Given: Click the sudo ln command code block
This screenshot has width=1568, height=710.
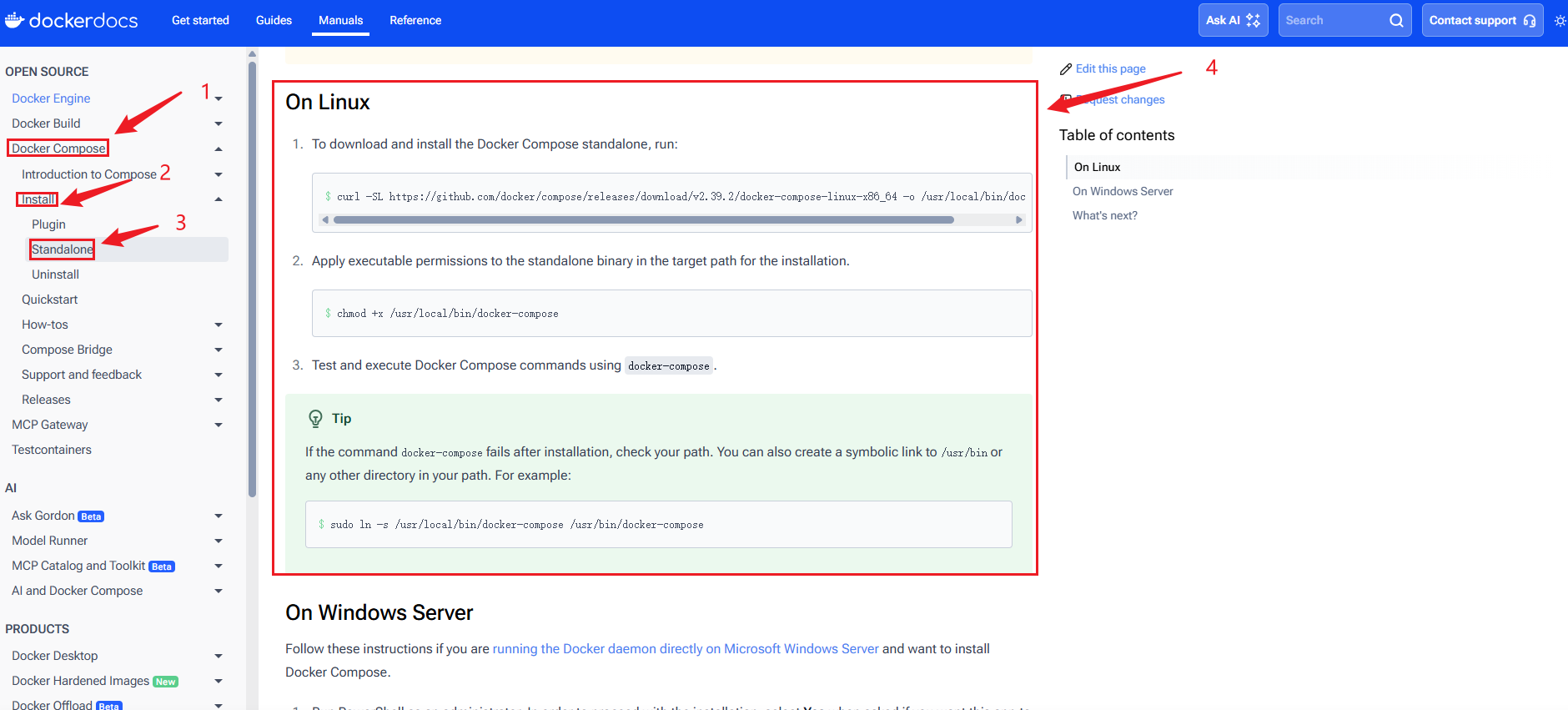Looking at the screenshot, I should 658,525.
